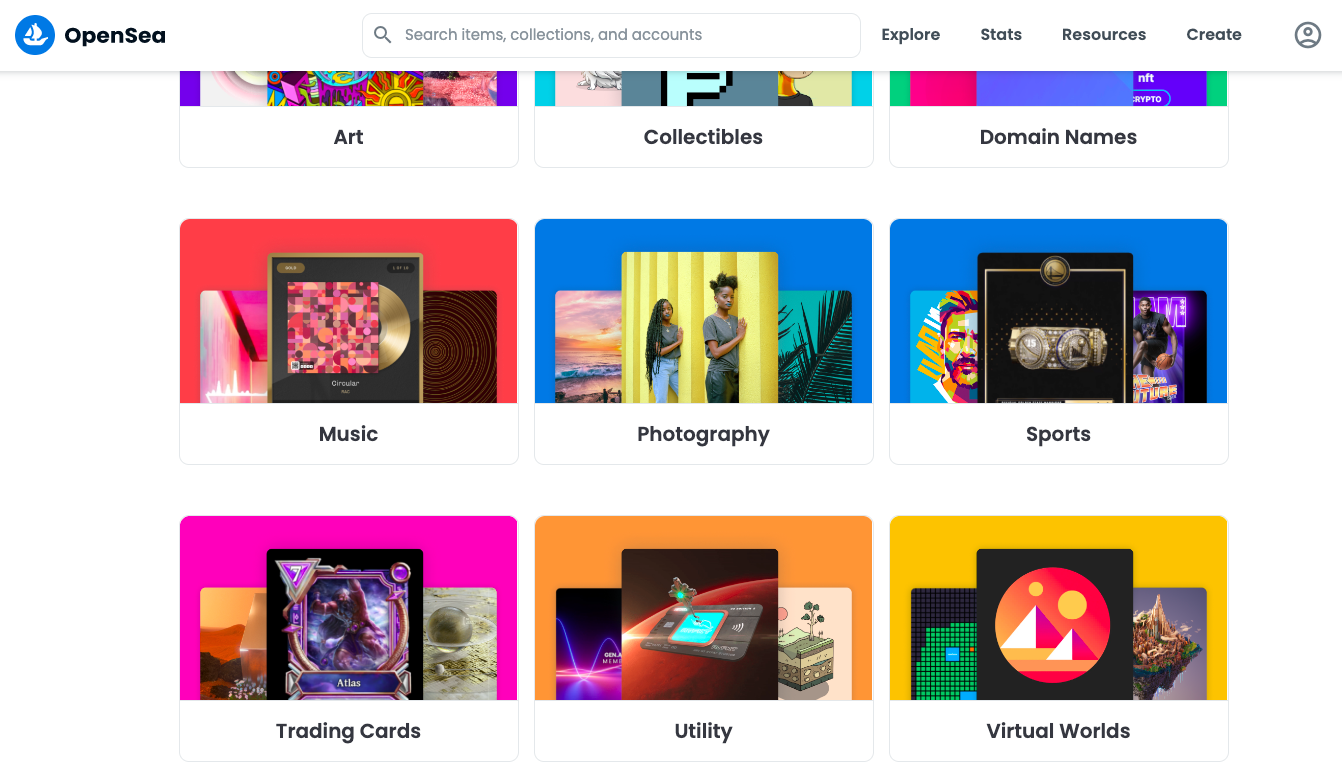Open the Art category card
This screenshot has height=779, width=1342.
point(349,119)
